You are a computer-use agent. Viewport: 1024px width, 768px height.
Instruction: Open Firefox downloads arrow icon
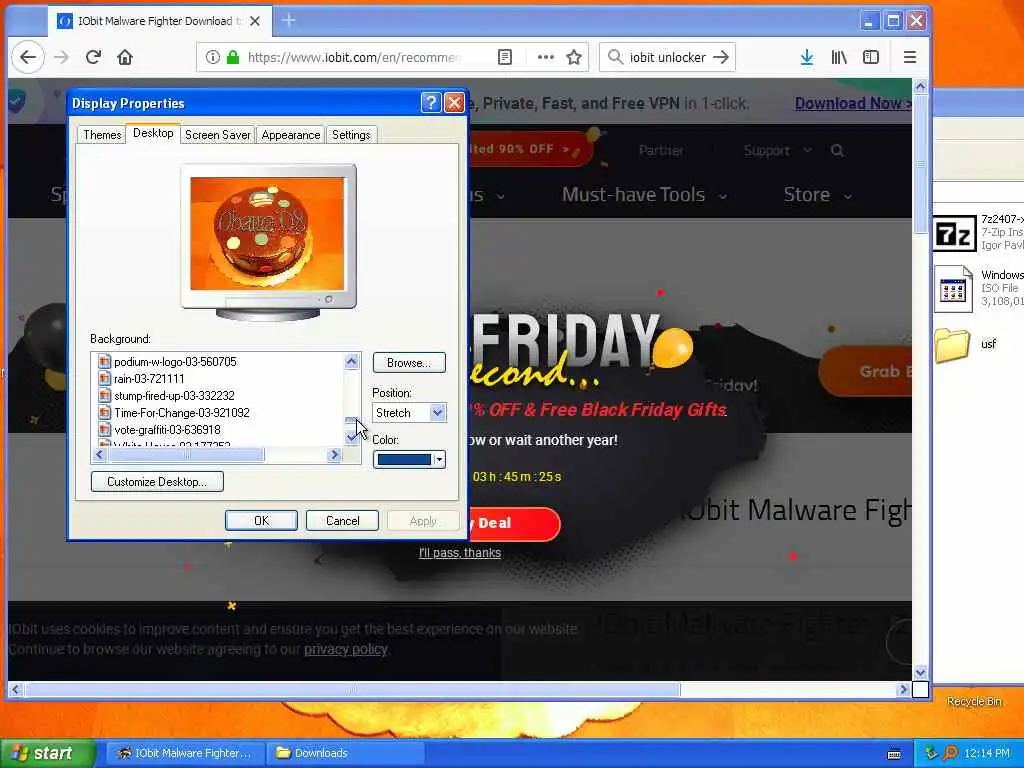807,57
